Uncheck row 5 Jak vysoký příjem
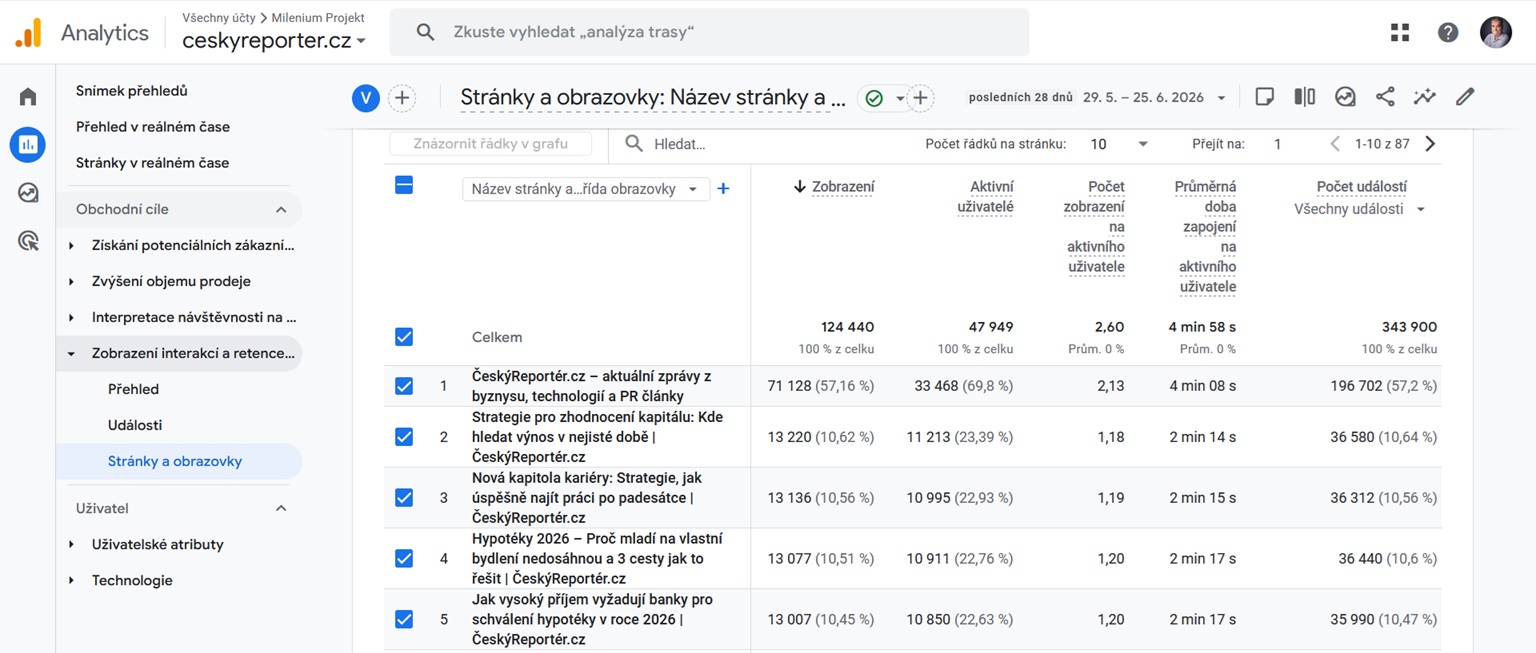The height and width of the screenshot is (653, 1536). (x=404, y=619)
